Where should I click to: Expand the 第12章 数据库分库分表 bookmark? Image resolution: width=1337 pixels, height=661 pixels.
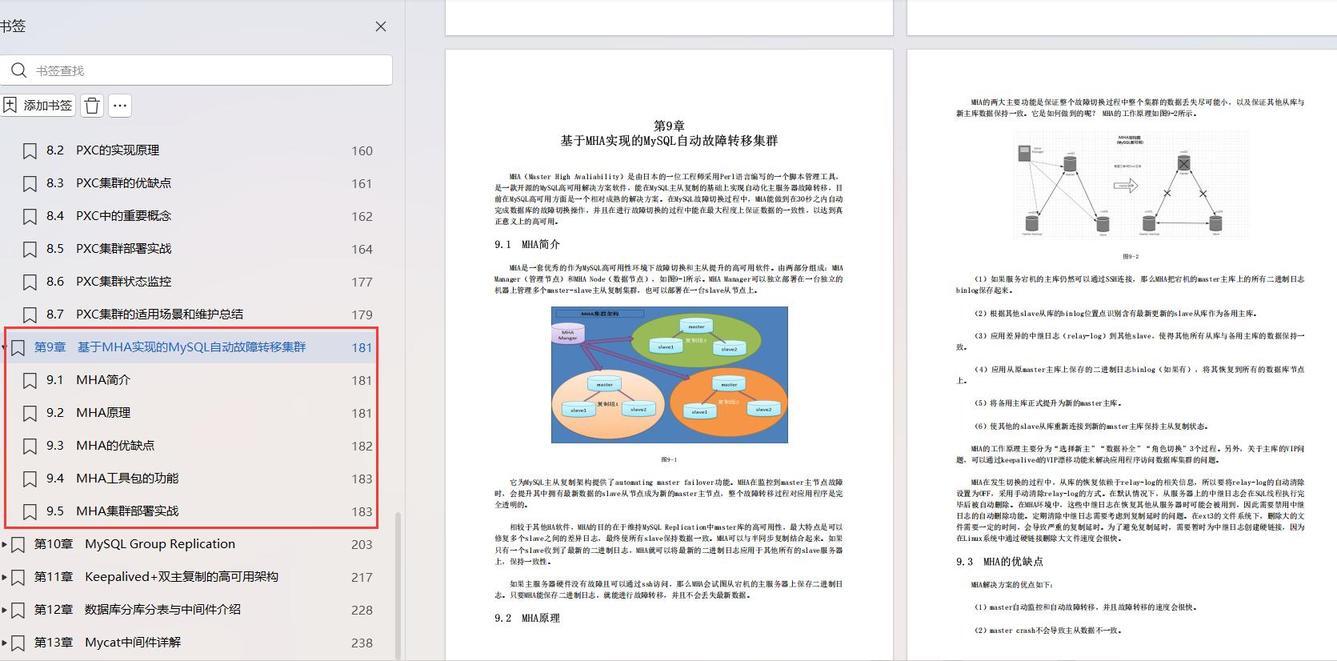tap(4, 610)
